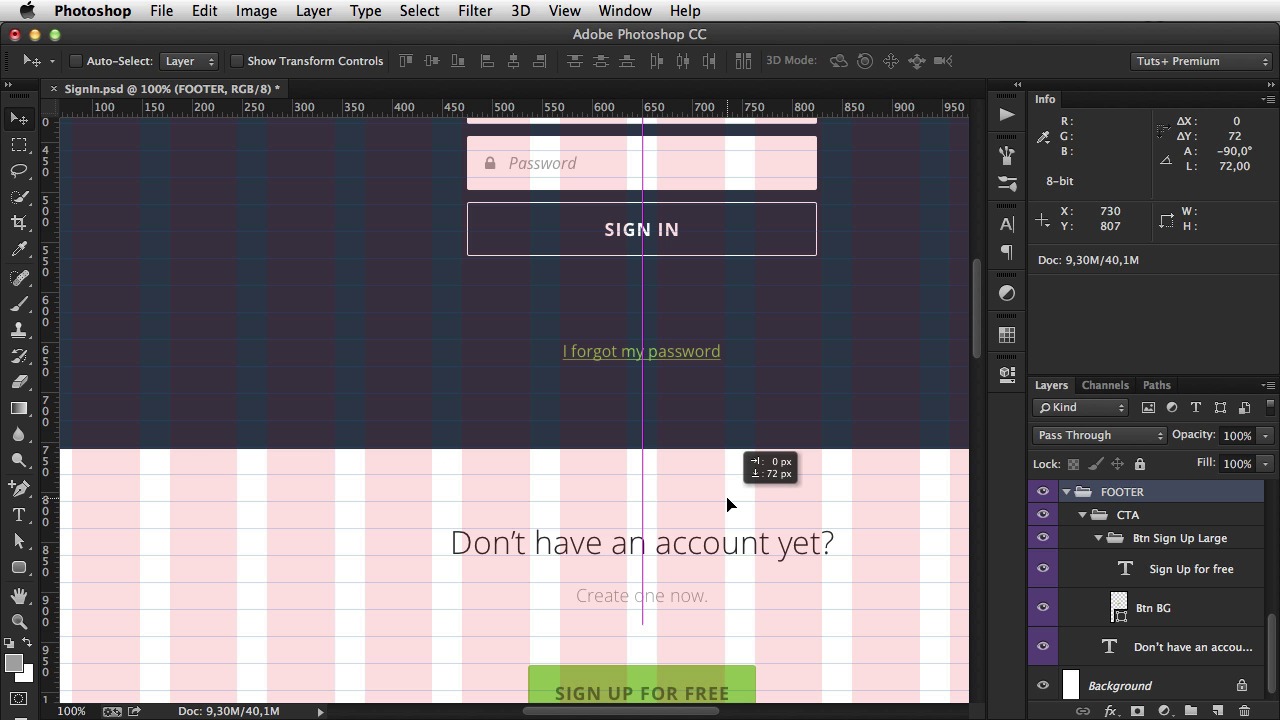Add a layer mask via bottom icon
The height and width of the screenshot is (720, 1280).
tap(1137, 711)
